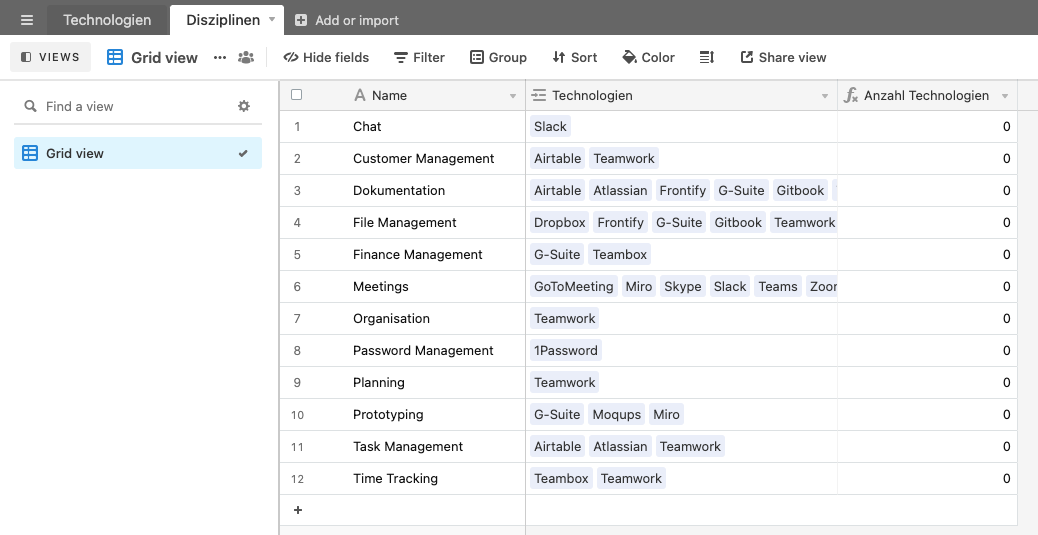This screenshot has width=1038, height=535.
Task: Click Teamwork tag in Organisation row
Action: pos(565,318)
